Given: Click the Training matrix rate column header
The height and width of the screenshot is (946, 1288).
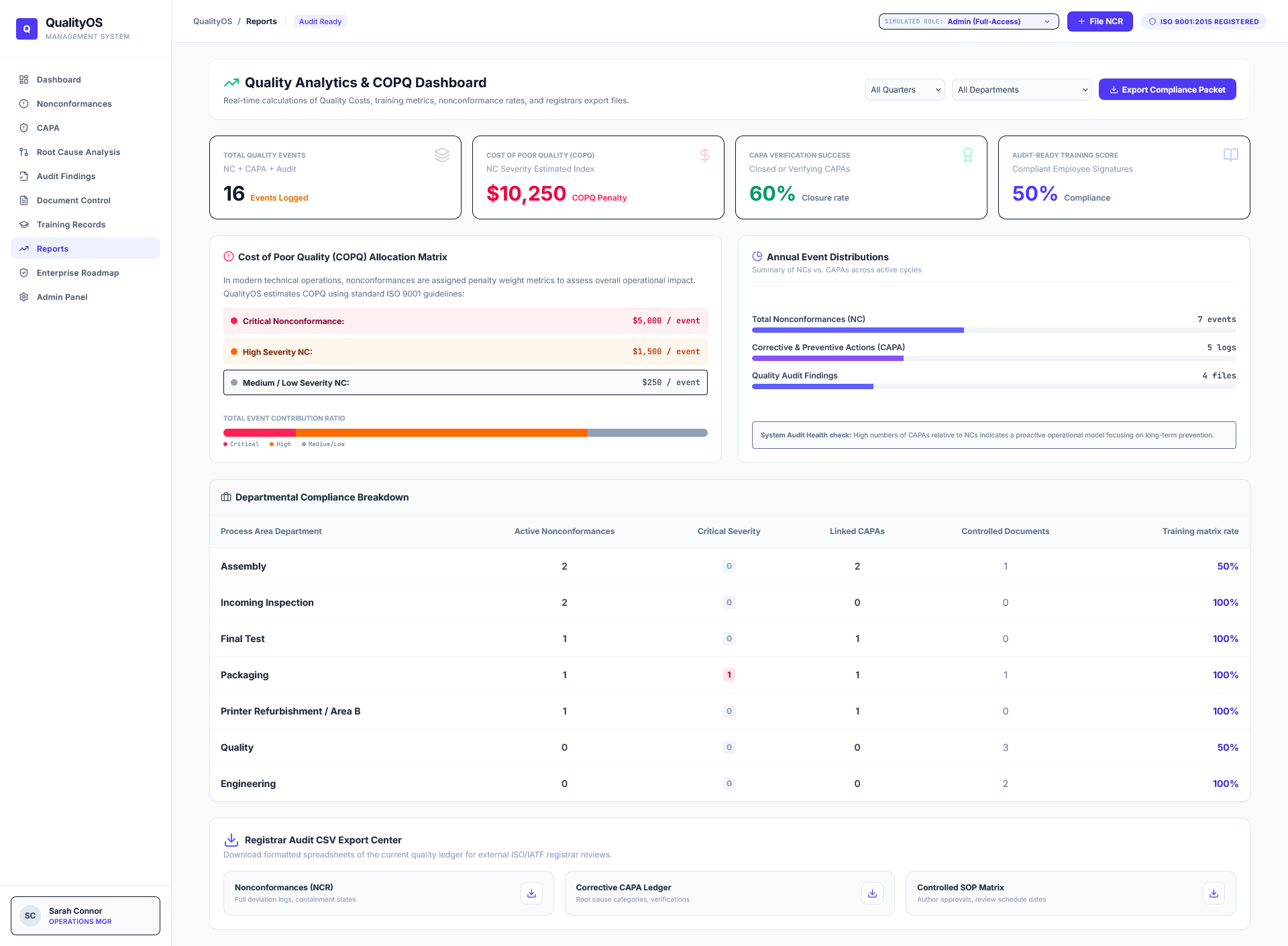Looking at the screenshot, I should click(1200, 531).
